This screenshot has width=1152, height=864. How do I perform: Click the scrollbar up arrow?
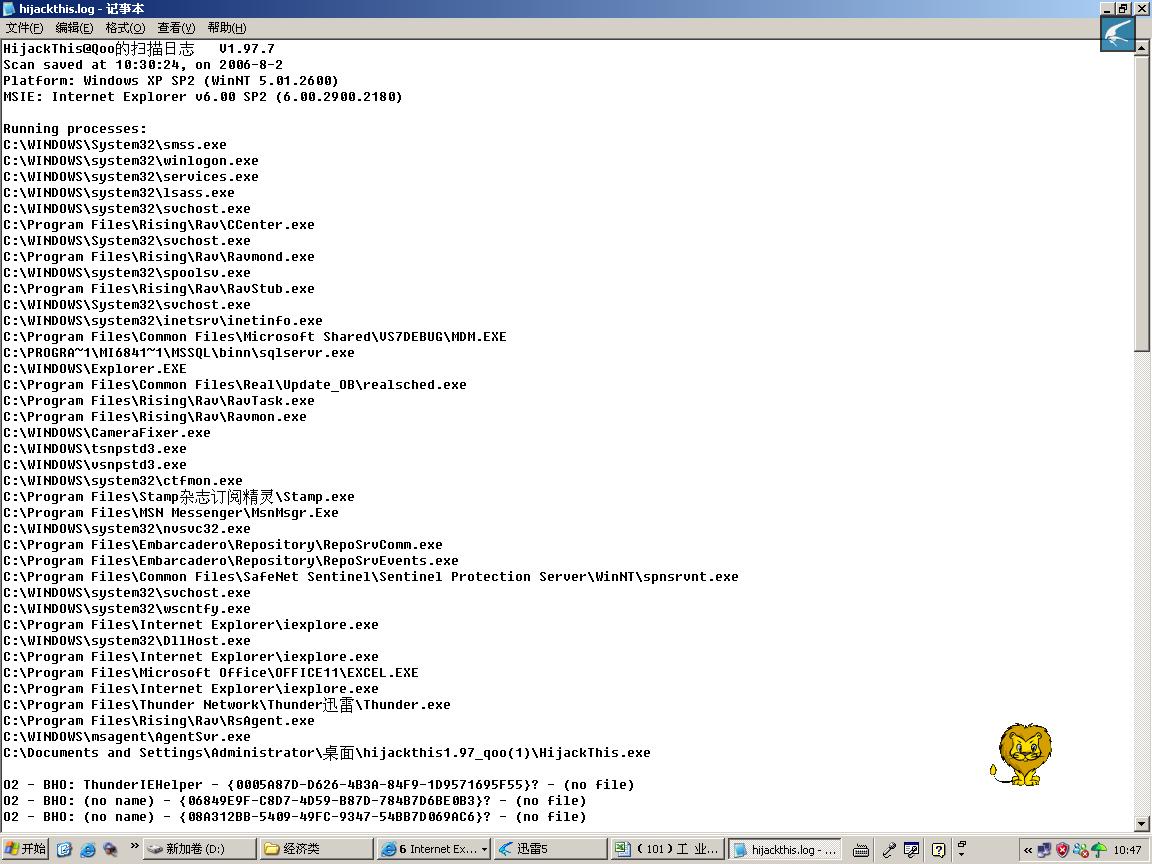point(1142,48)
